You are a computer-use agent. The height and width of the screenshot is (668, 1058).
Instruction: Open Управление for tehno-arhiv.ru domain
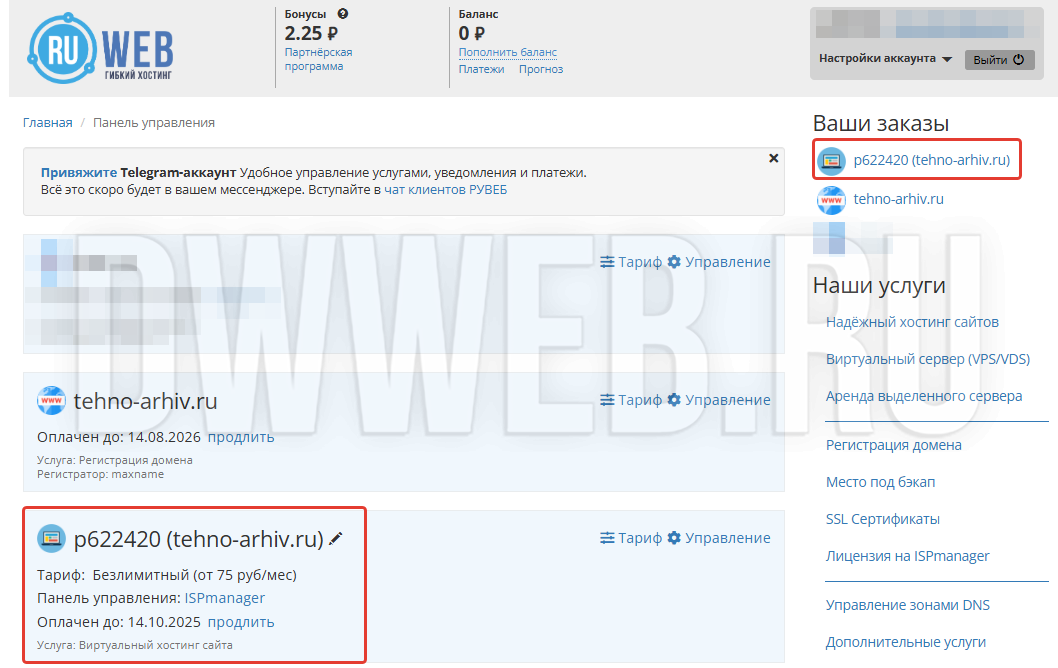(719, 400)
